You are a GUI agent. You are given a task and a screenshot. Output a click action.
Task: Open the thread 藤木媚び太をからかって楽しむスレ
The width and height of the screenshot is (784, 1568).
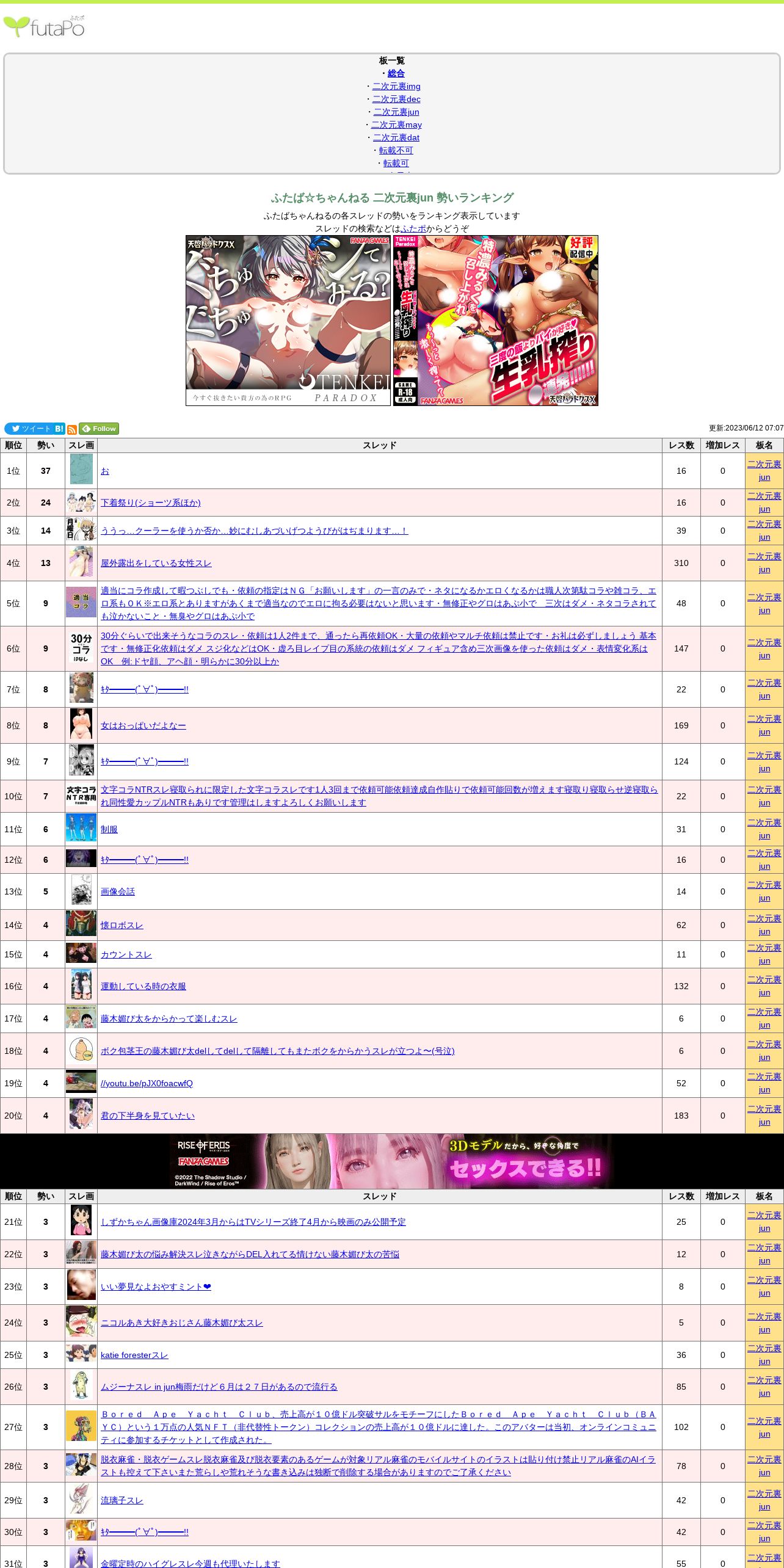[x=169, y=1018]
